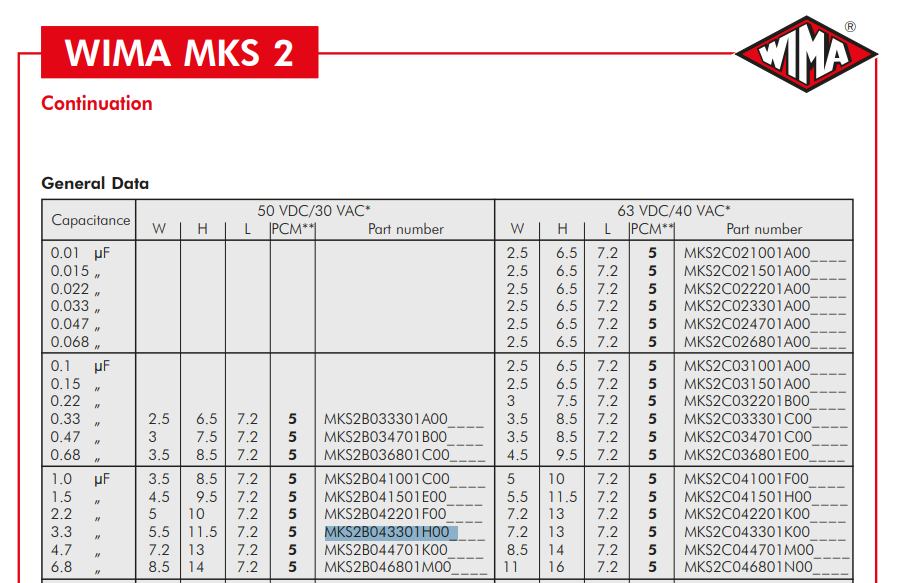This screenshot has height=583, width=899.
Task: Select part number MKS2C031501A00
Action: coord(747,384)
